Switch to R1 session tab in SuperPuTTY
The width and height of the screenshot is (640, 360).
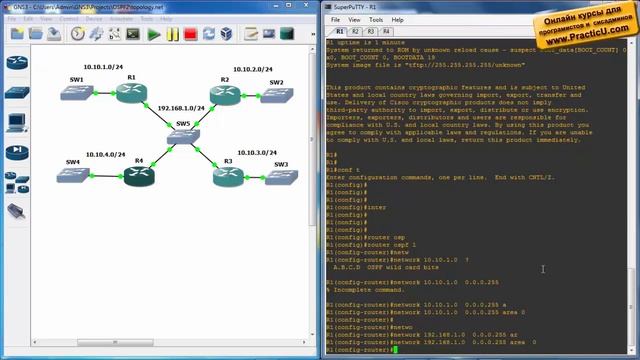340,31
